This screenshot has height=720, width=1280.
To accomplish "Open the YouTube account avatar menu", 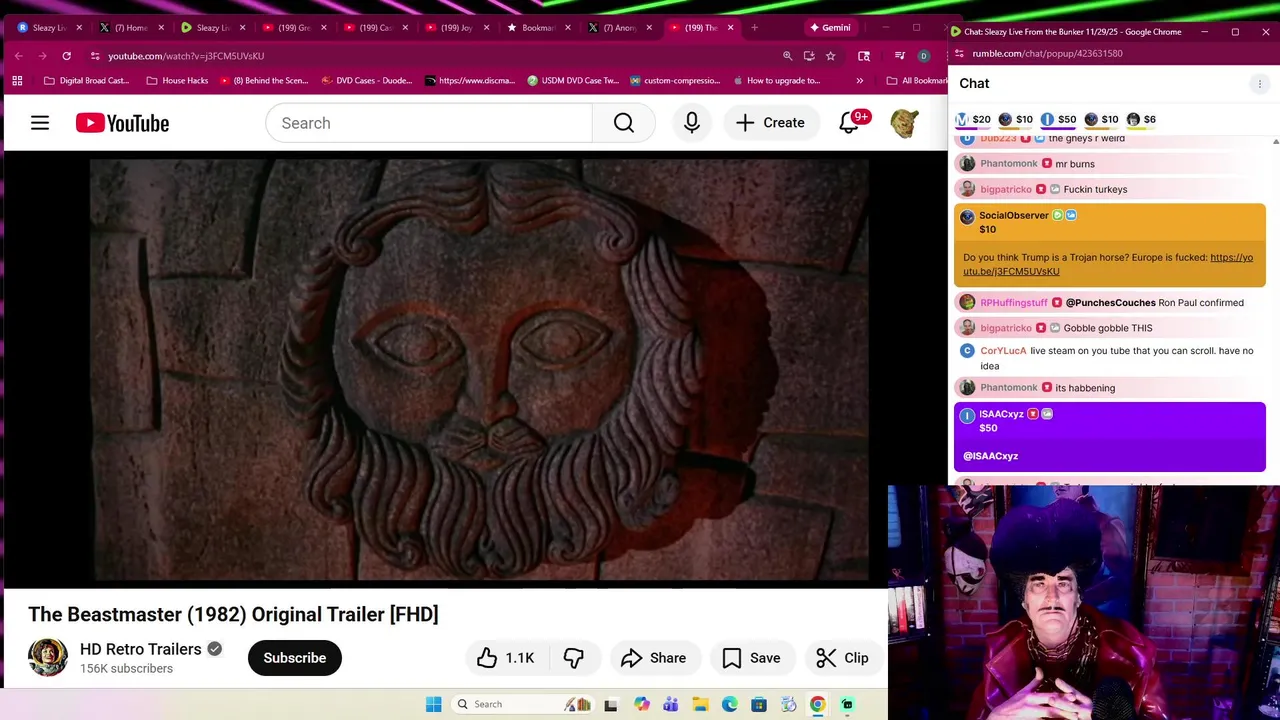I will (x=904, y=123).
